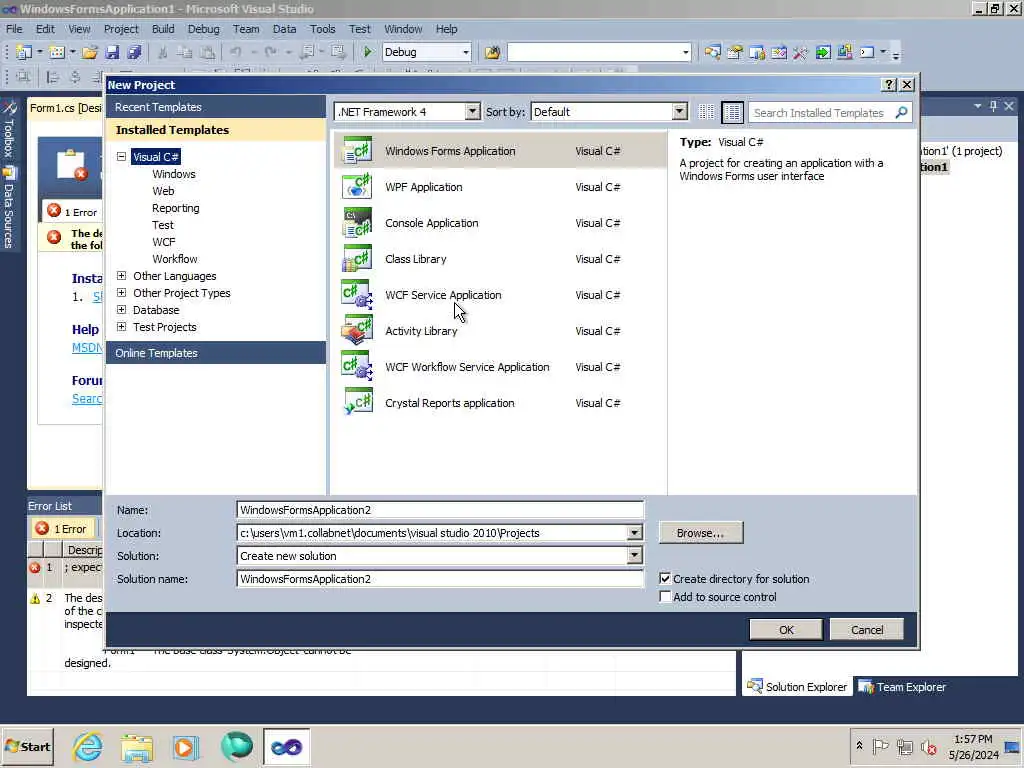Switch to the Team Explorer tab
This screenshot has width=1024, height=768.
pos(903,687)
